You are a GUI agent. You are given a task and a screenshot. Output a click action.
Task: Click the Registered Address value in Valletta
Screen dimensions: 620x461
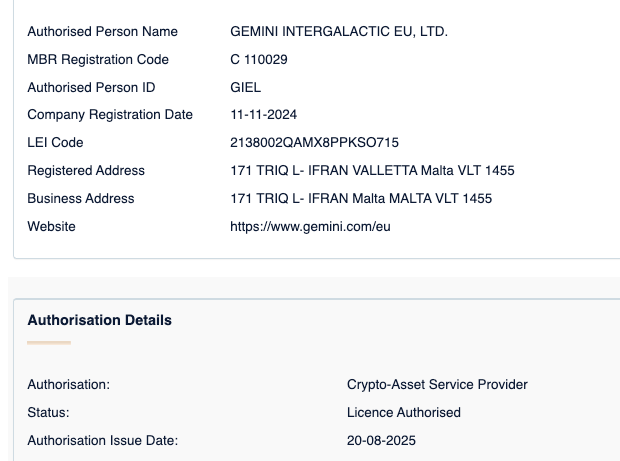[x=372, y=171]
